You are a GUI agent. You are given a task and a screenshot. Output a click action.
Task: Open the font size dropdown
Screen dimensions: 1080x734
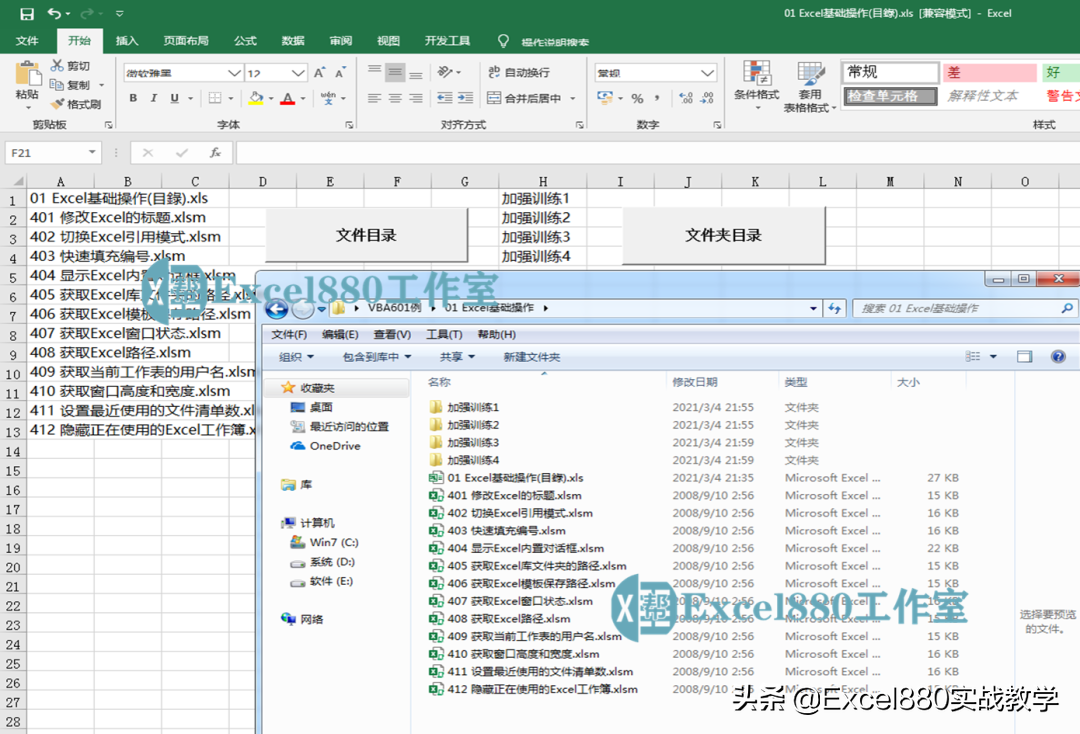click(298, 72)
